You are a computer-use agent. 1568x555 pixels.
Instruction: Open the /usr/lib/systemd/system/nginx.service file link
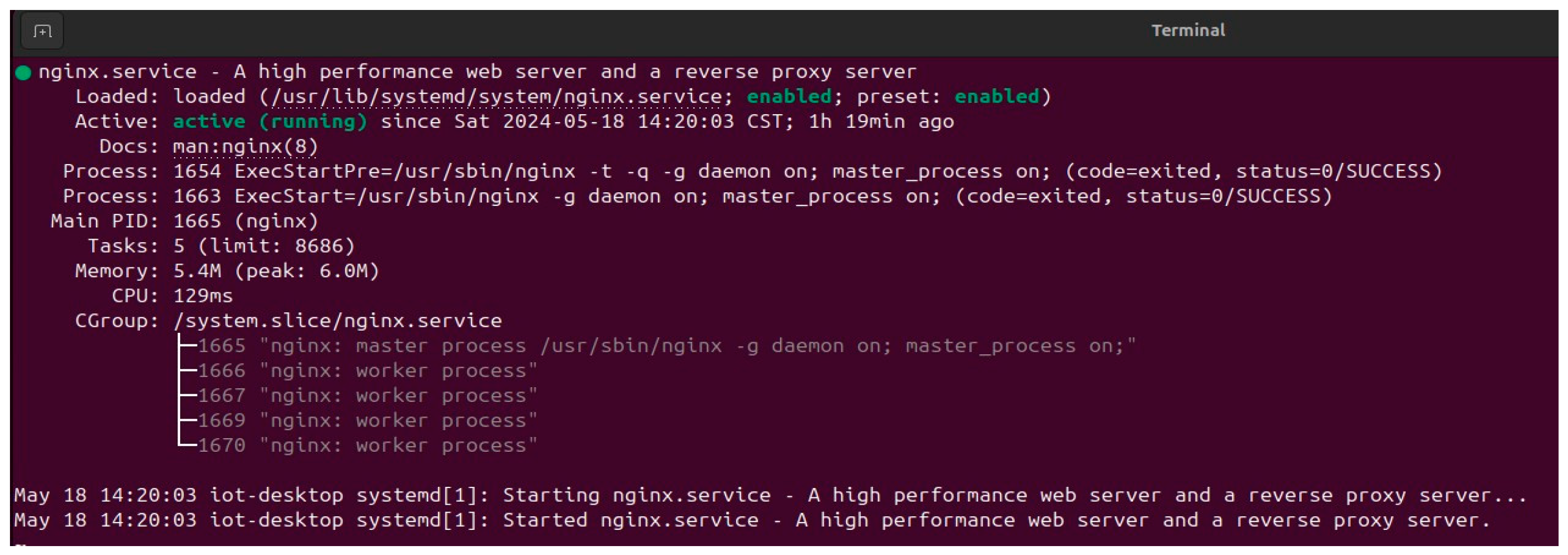[496, 96]
